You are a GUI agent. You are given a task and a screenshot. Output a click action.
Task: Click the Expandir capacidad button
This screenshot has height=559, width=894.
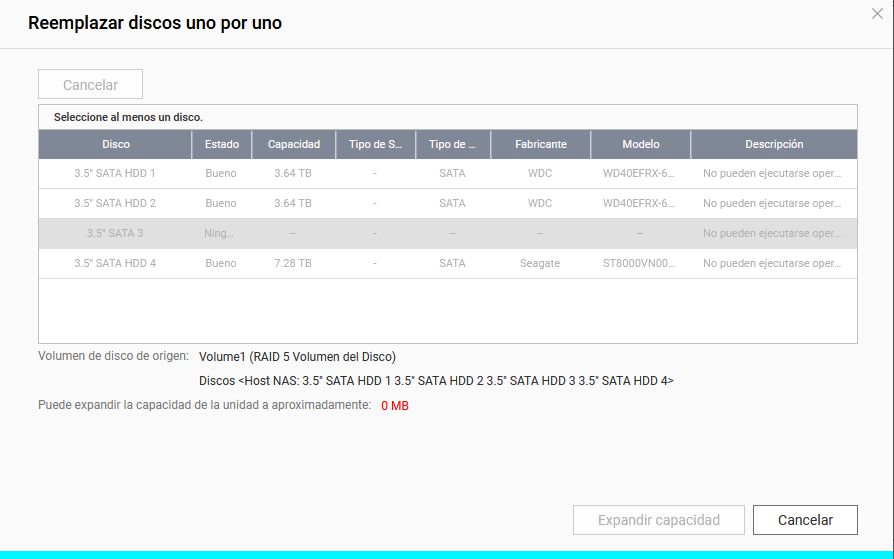658,520
